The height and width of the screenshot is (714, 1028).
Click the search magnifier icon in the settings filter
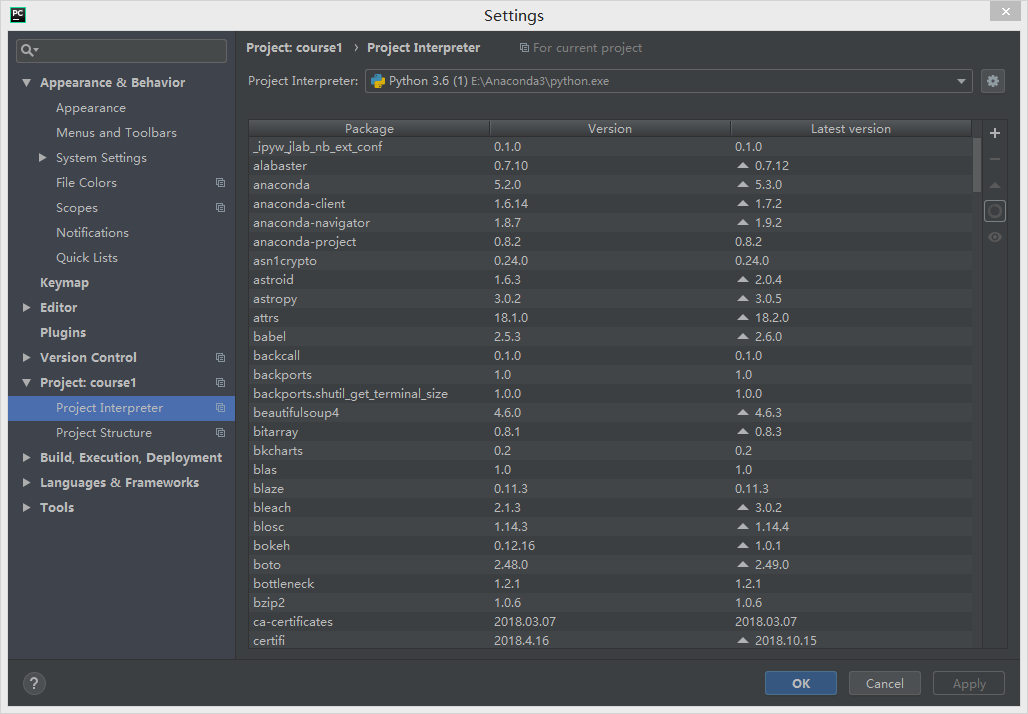(29, 50)
